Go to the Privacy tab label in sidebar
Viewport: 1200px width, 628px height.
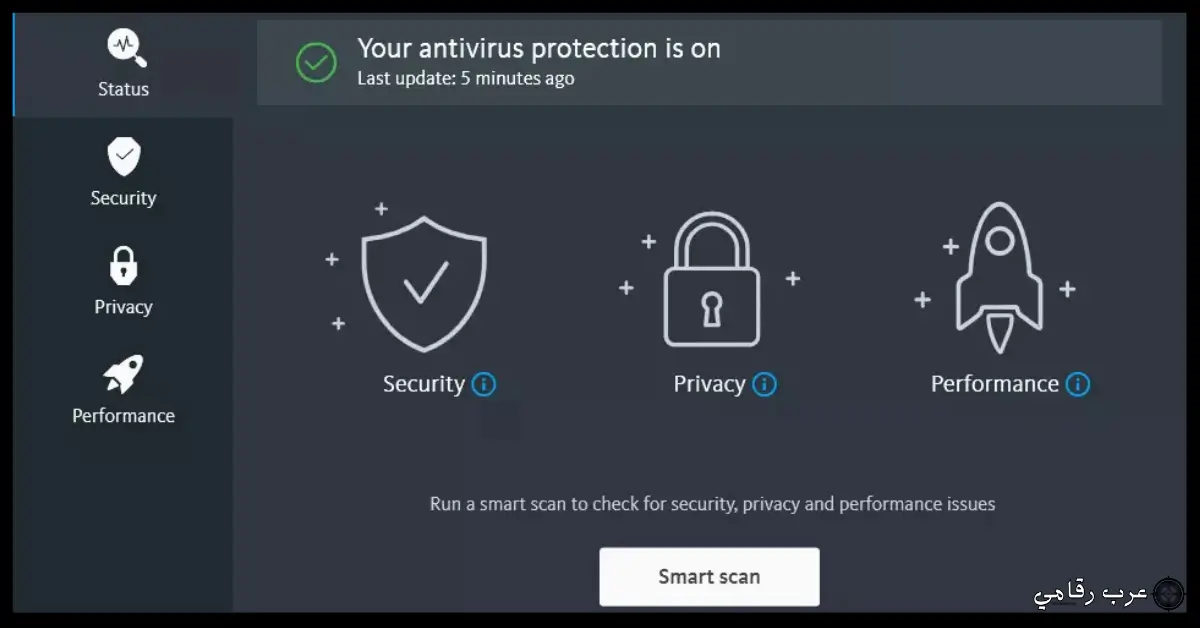[124, 307]
